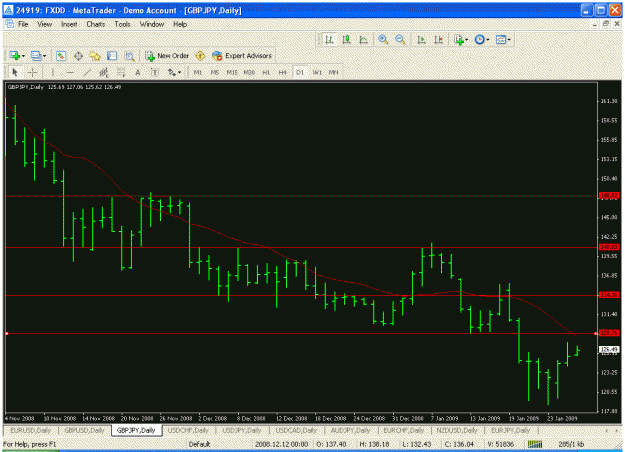Switch to M30 timeframe
This screenshot has width=625, height=452.
point(249,73)
